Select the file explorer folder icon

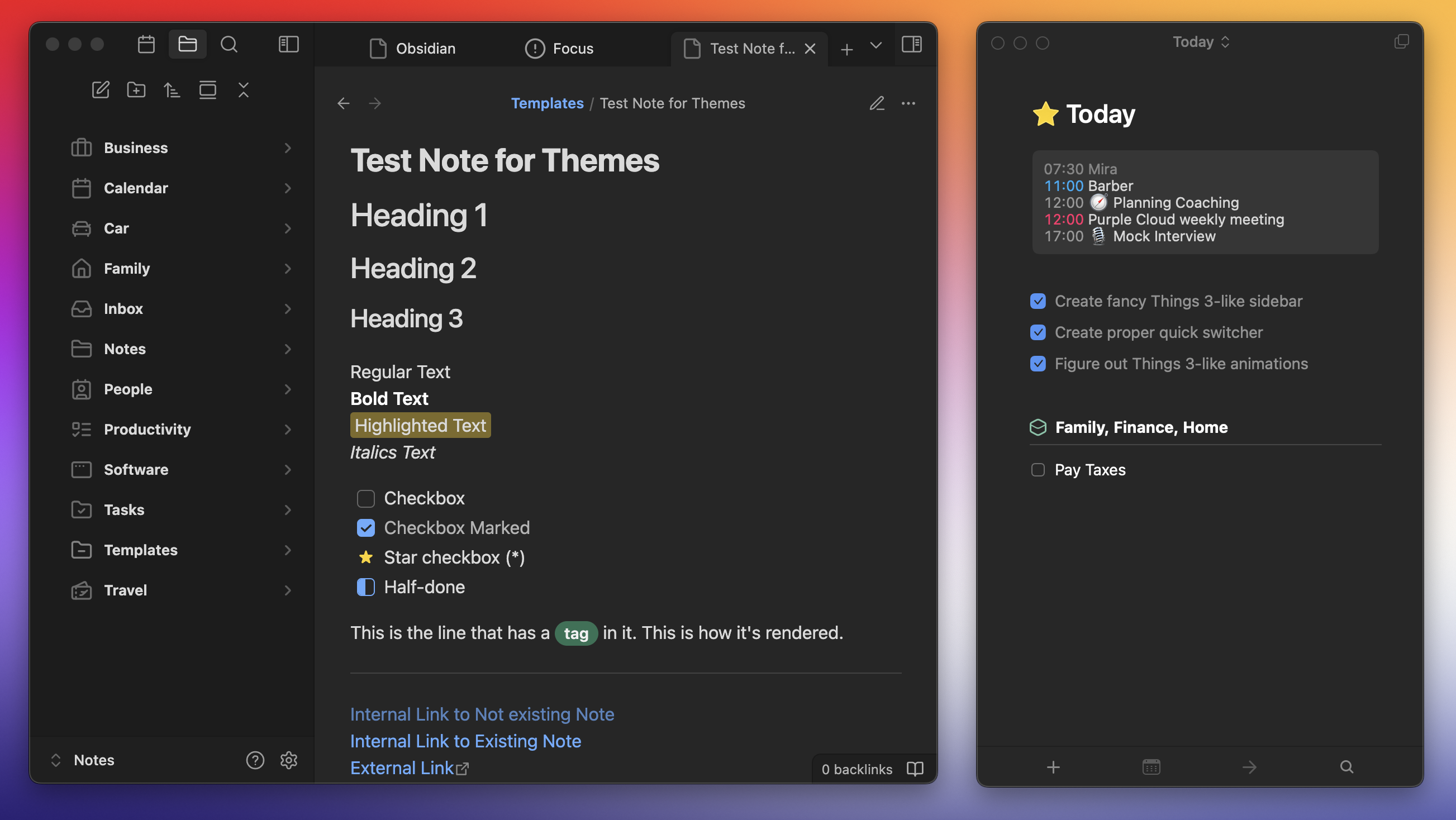coord(187,45)
